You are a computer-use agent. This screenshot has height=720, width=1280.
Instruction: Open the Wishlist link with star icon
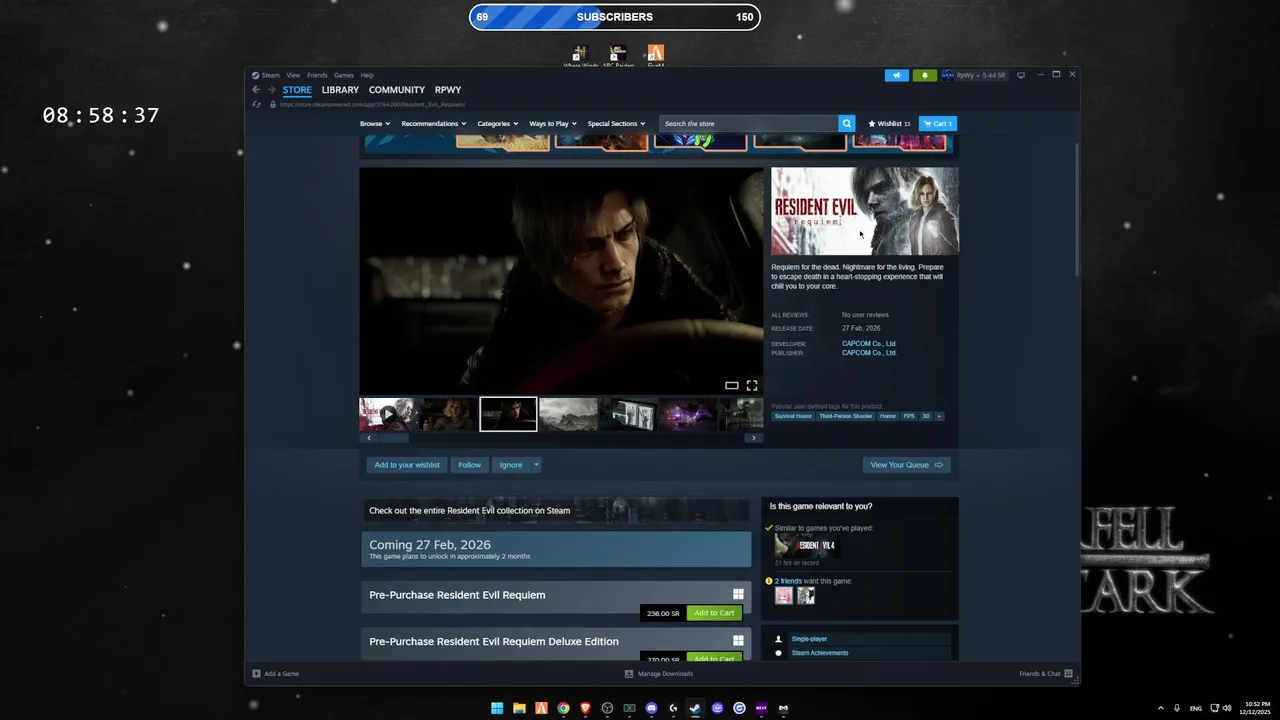tap(889, 124)
